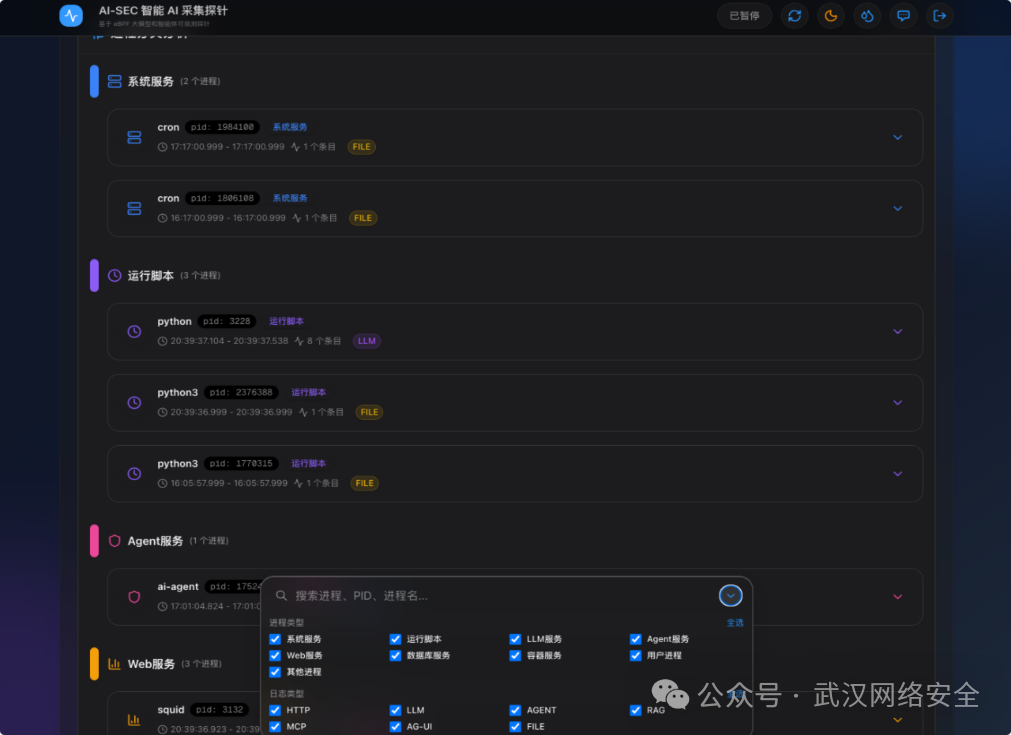Click the pid: 3228 label

click(x=227, y=321)
